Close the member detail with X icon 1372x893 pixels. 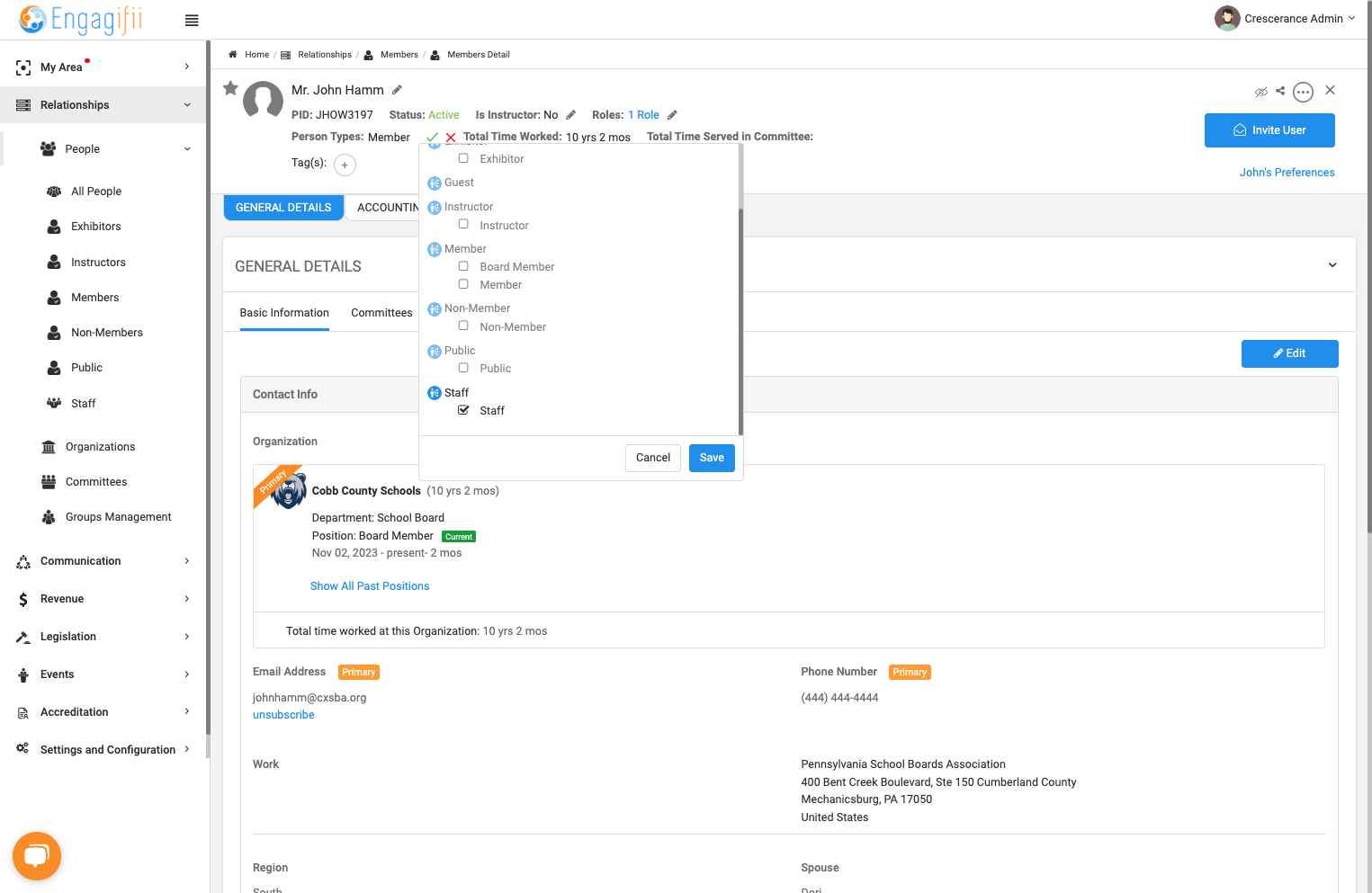[x=1330, y=90]
